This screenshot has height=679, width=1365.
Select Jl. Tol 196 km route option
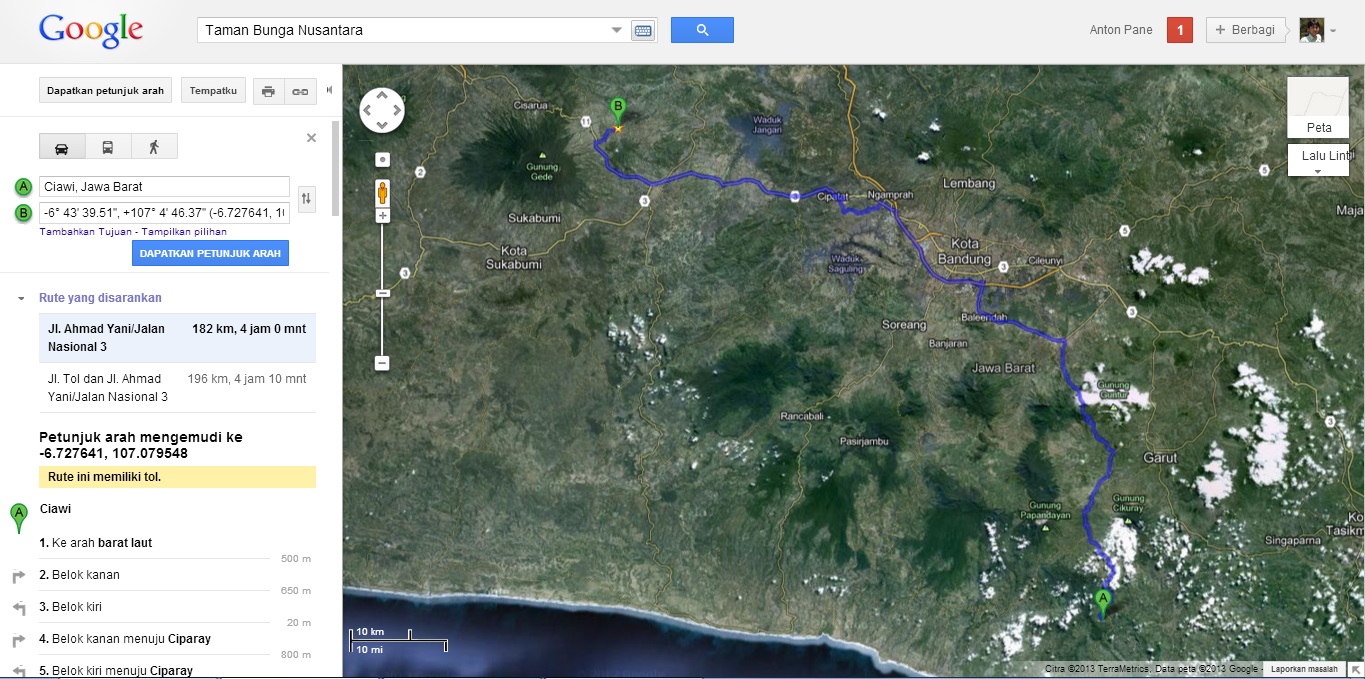(x=177, y=388)
